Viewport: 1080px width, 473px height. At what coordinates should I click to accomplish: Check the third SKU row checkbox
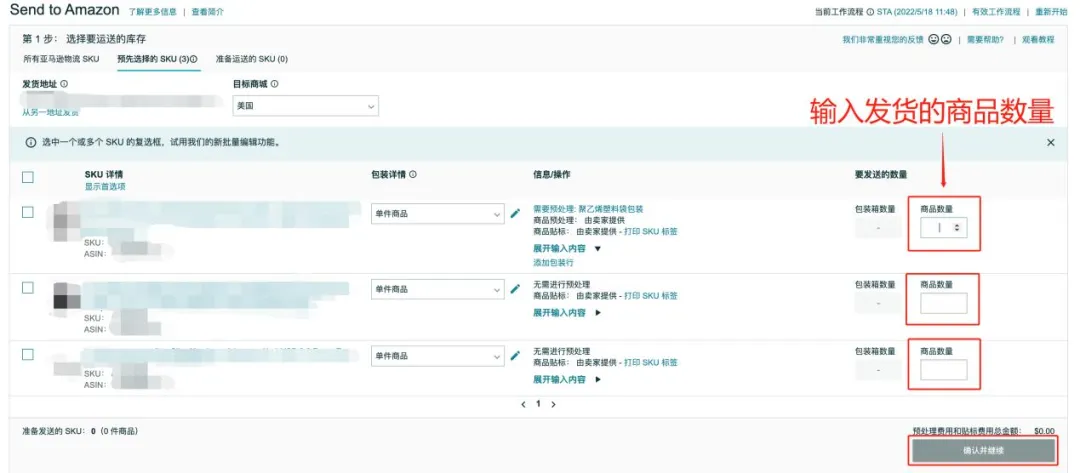tap(28, 354)
